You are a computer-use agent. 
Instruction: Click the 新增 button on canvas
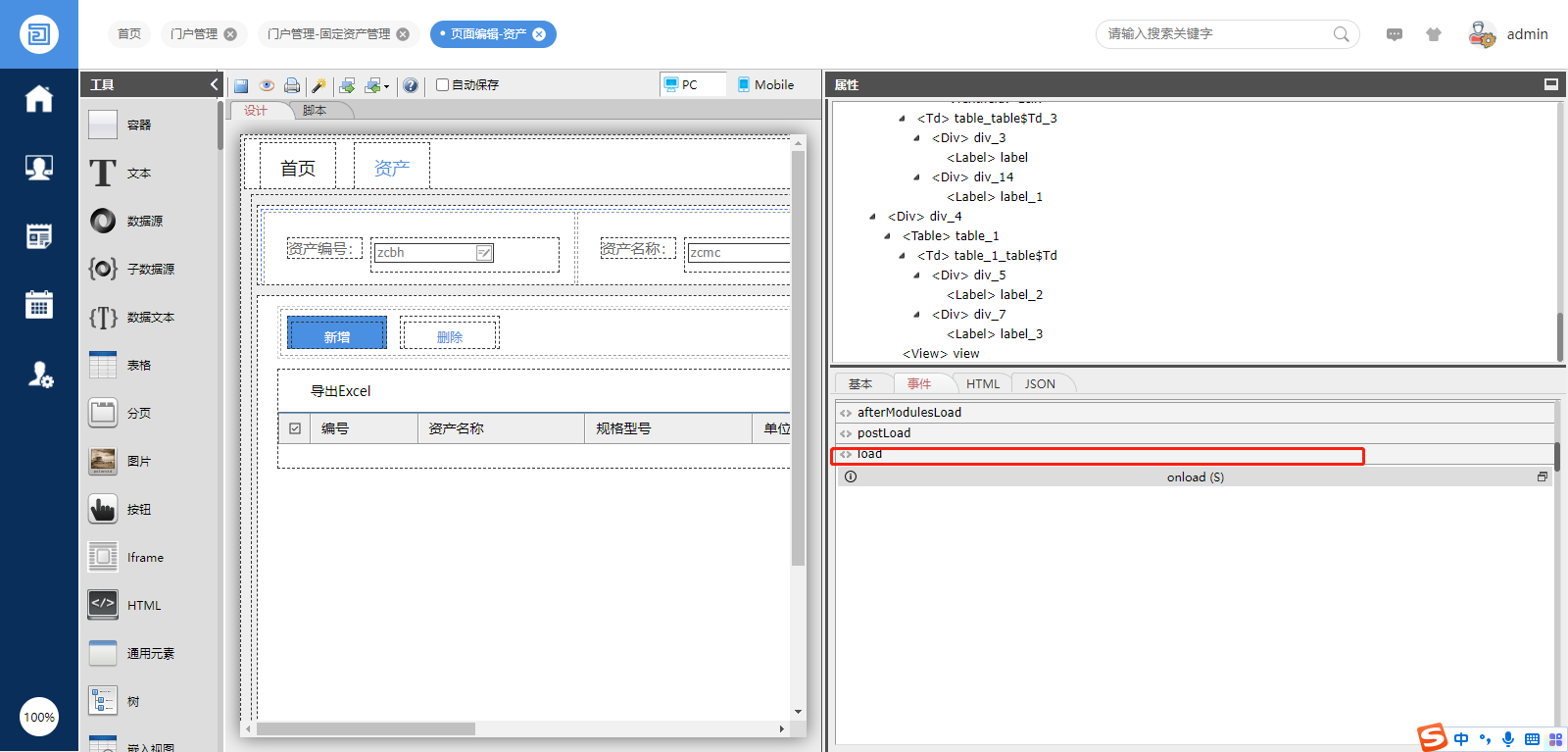pyautogui.click(x=337, y=333)
